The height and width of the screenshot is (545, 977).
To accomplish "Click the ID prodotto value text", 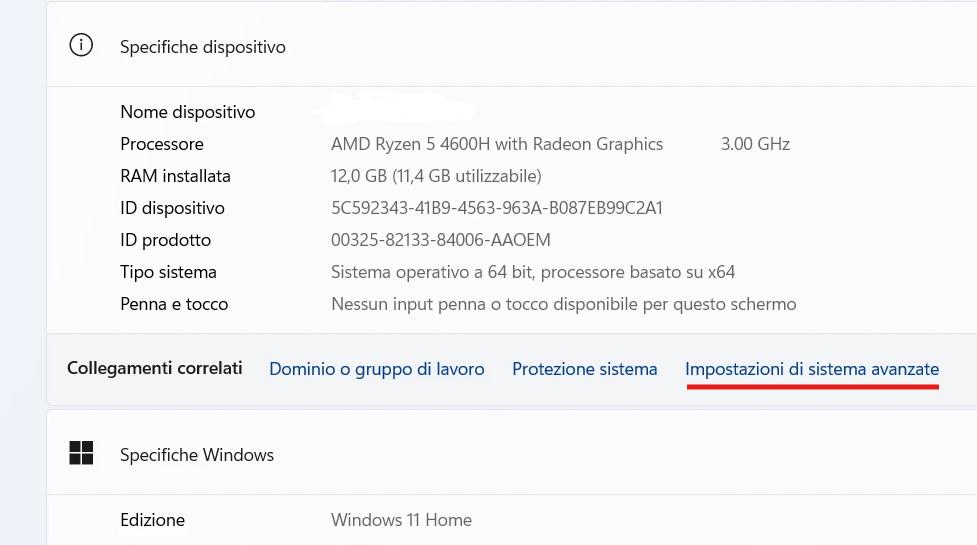I will (x=440, y=240).
